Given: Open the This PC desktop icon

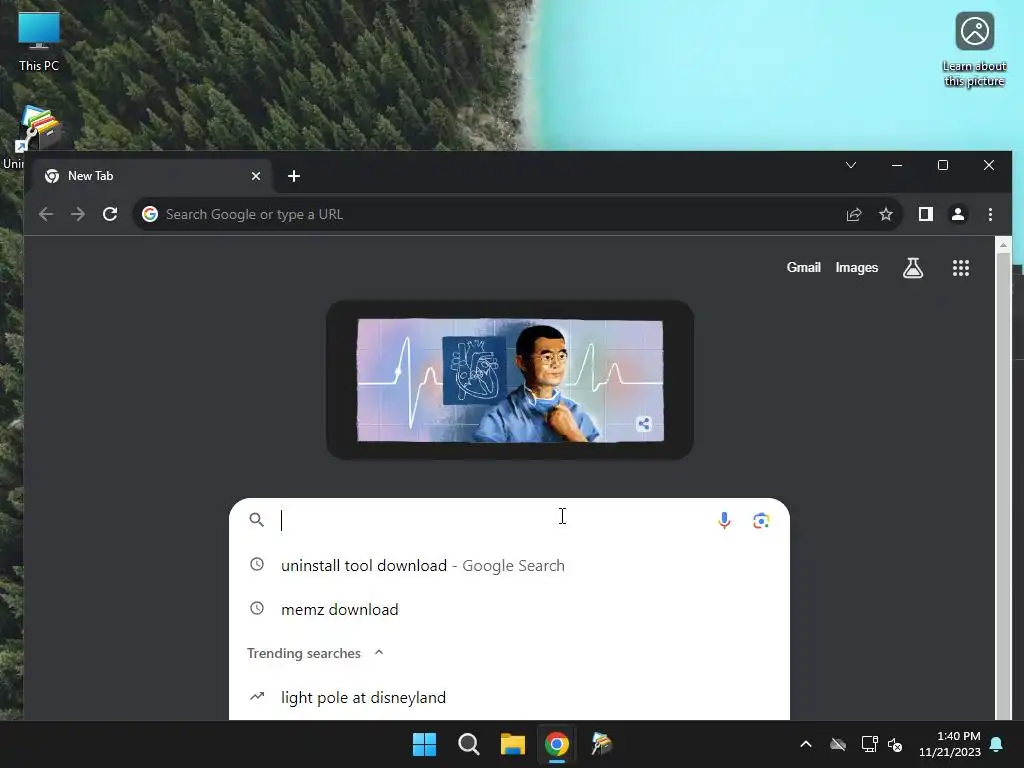Looking at the screenshot, I should click(39, 41).
